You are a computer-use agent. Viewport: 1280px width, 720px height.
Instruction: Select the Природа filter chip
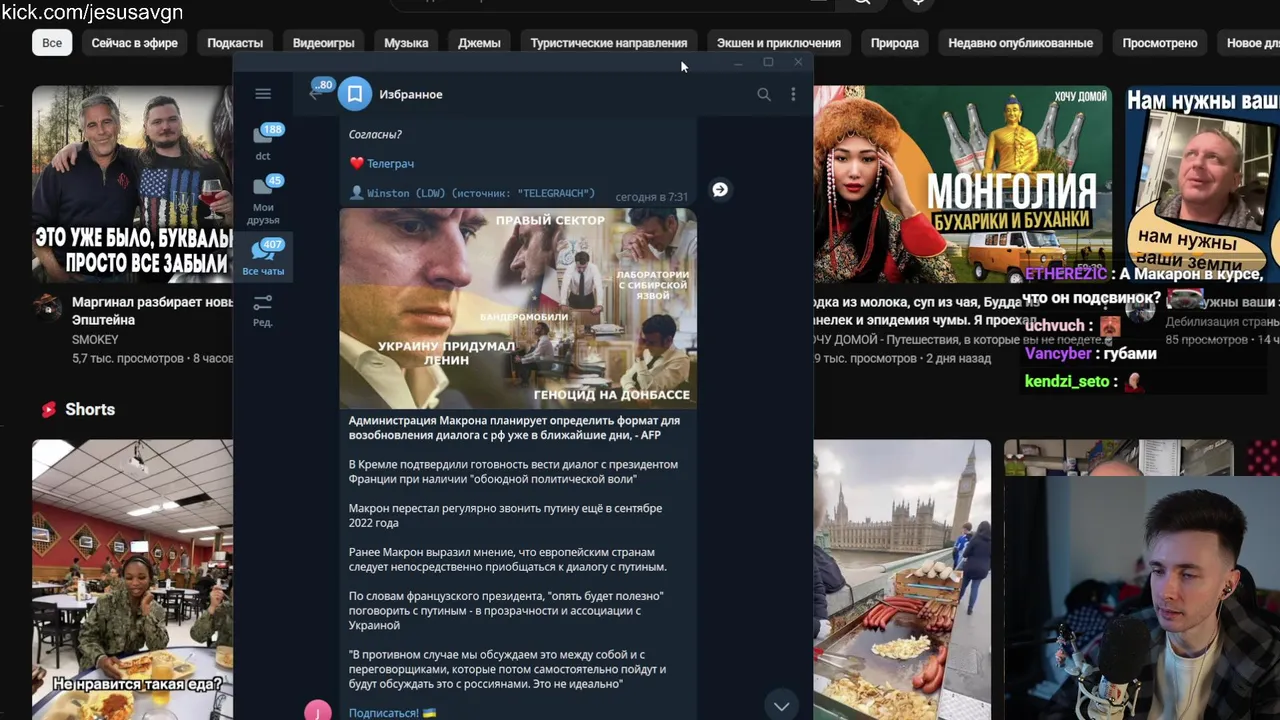click(895, 43)
